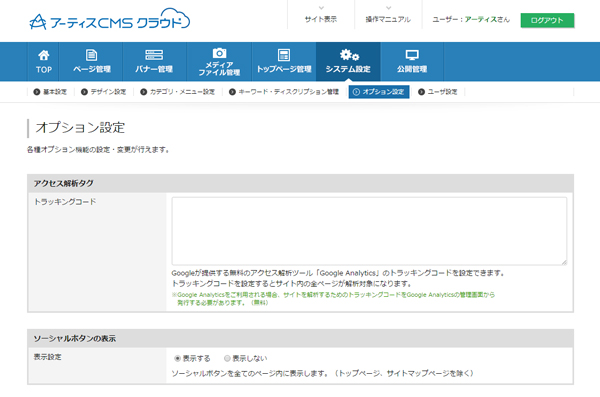Viewport: 600px width, 397px height.
Task: Go to デザイン設定 submenu
Action: pos(103,92)
